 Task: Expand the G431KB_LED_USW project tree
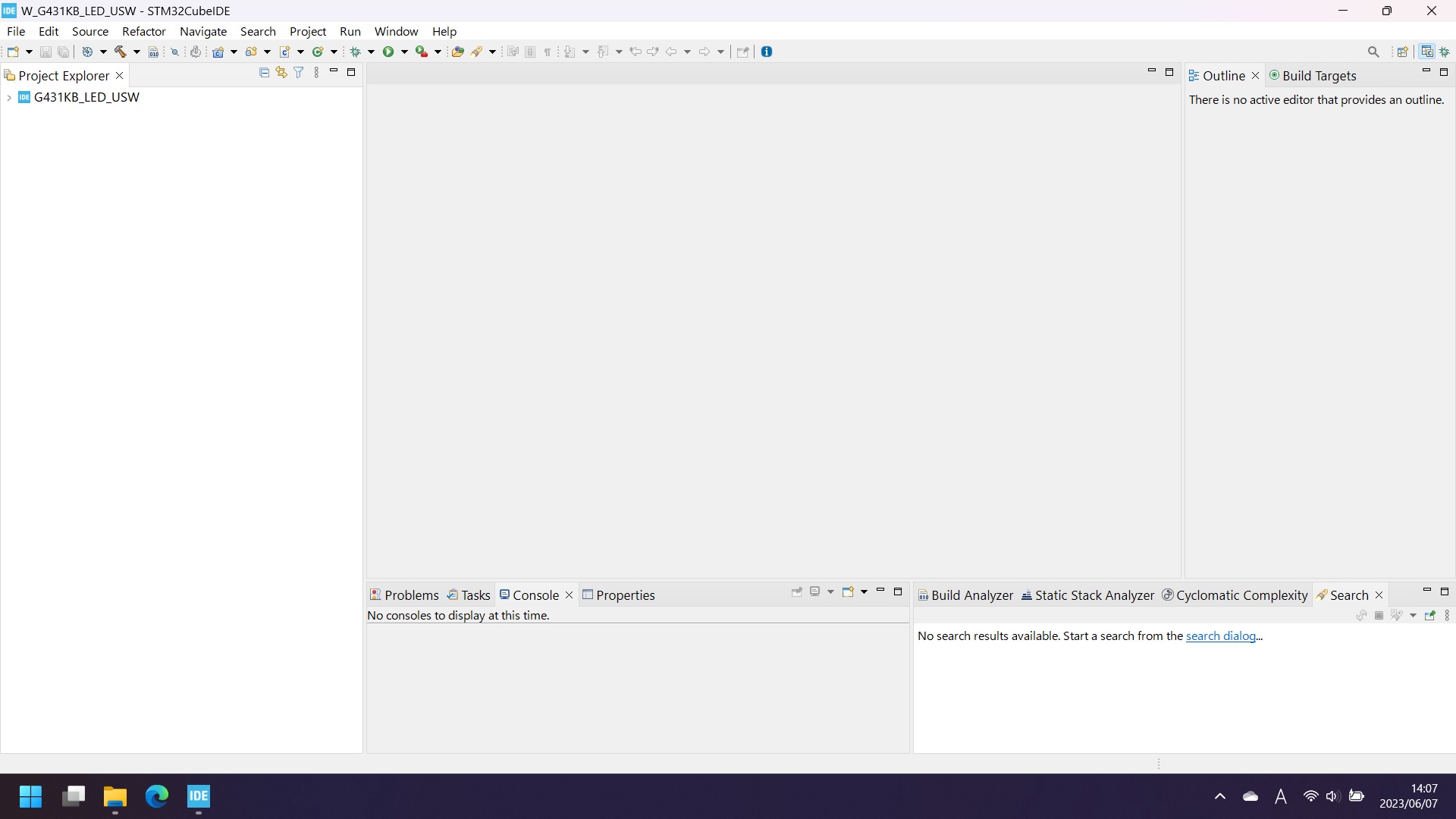[9, 97]
